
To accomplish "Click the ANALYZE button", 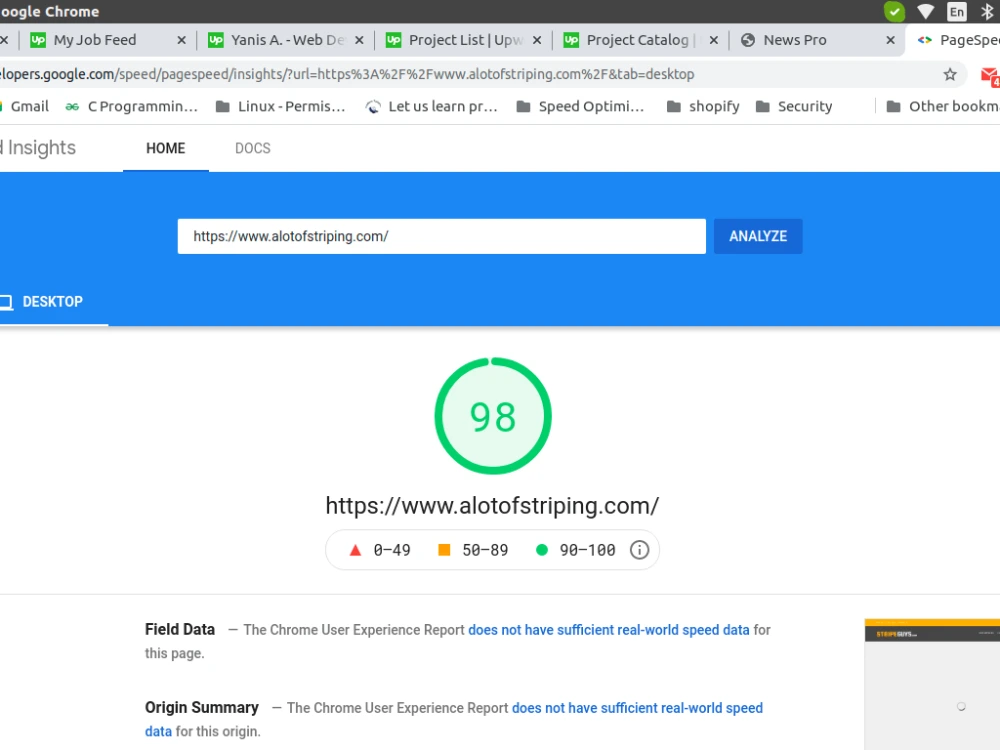I will pos(758,237).
